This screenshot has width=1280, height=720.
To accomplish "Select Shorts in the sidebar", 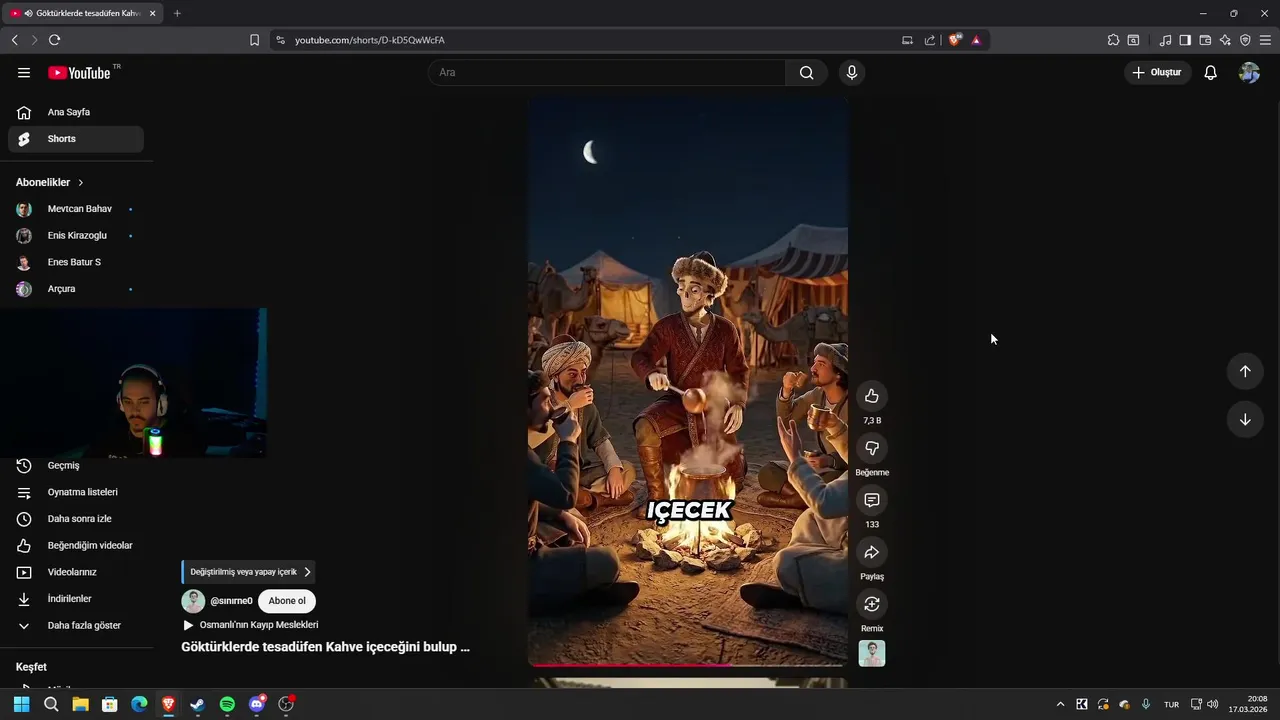I will (76, 139).
